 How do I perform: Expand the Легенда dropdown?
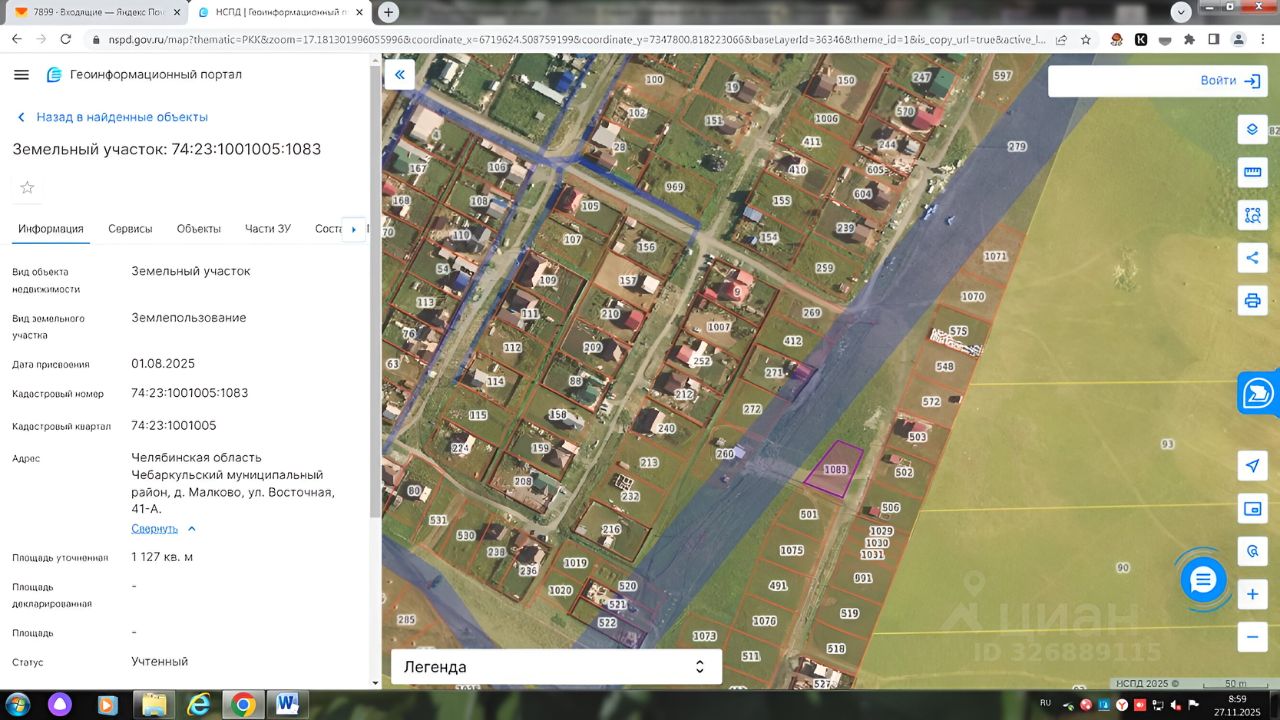pos(556,667)
